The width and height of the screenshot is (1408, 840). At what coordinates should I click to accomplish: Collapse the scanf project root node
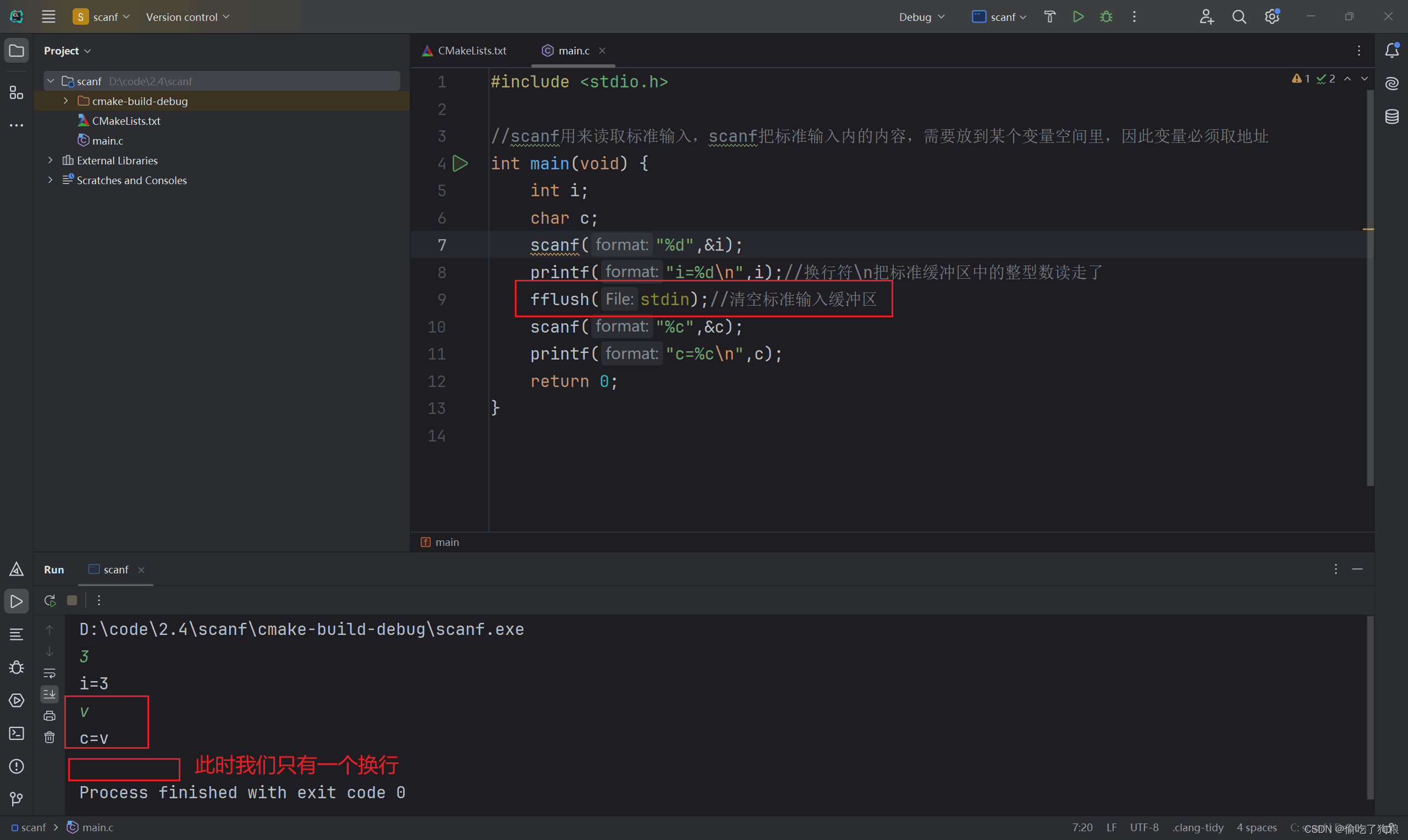pos(50,80)
